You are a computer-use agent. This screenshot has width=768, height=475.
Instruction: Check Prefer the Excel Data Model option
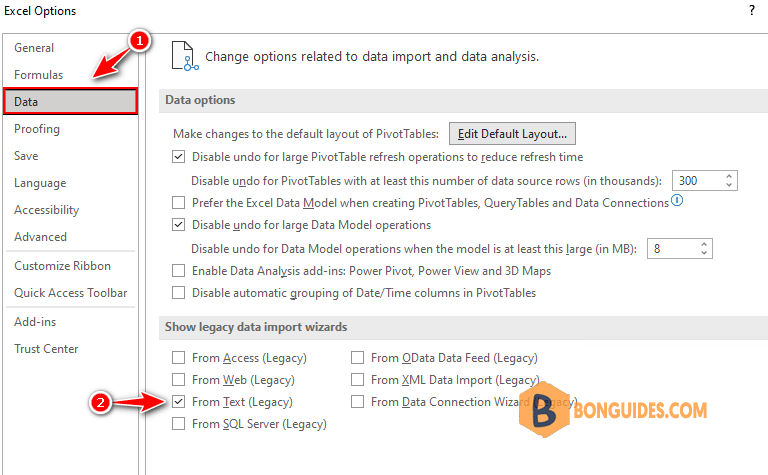178,202
